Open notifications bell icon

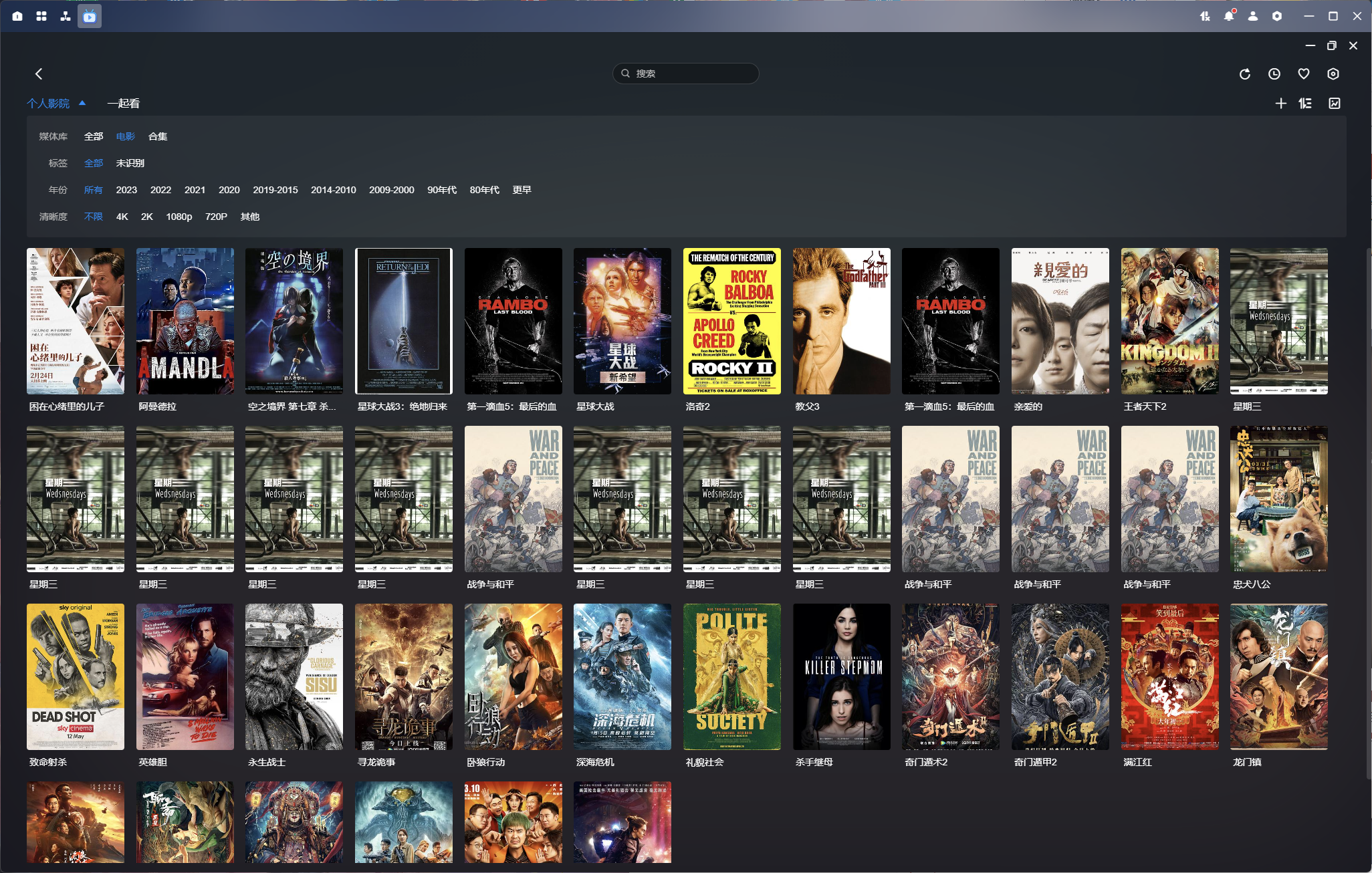[1229, 16]
